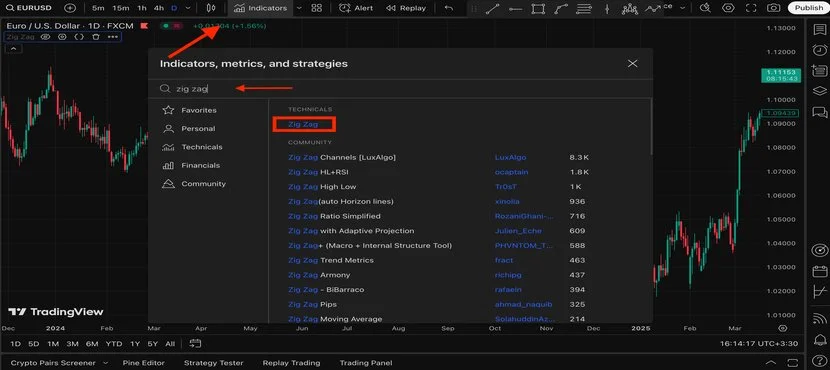
Task: Open the Pine Editor tab
Action: tap(143, 363)
